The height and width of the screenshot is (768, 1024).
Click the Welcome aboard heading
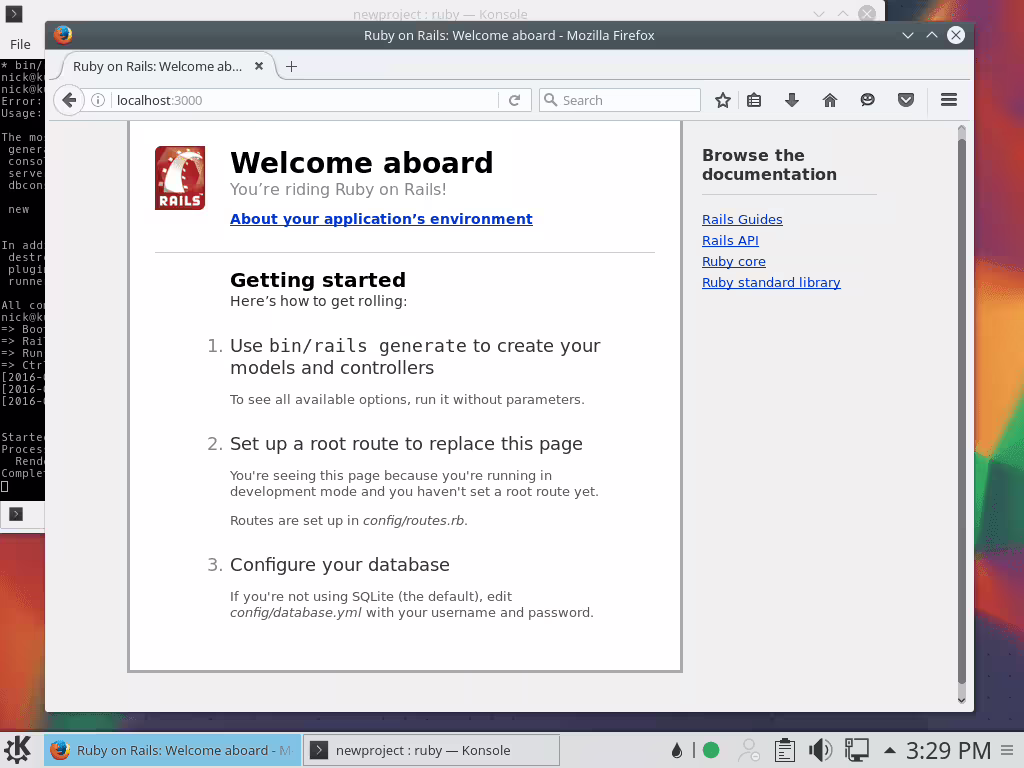[x=361, y=163]
